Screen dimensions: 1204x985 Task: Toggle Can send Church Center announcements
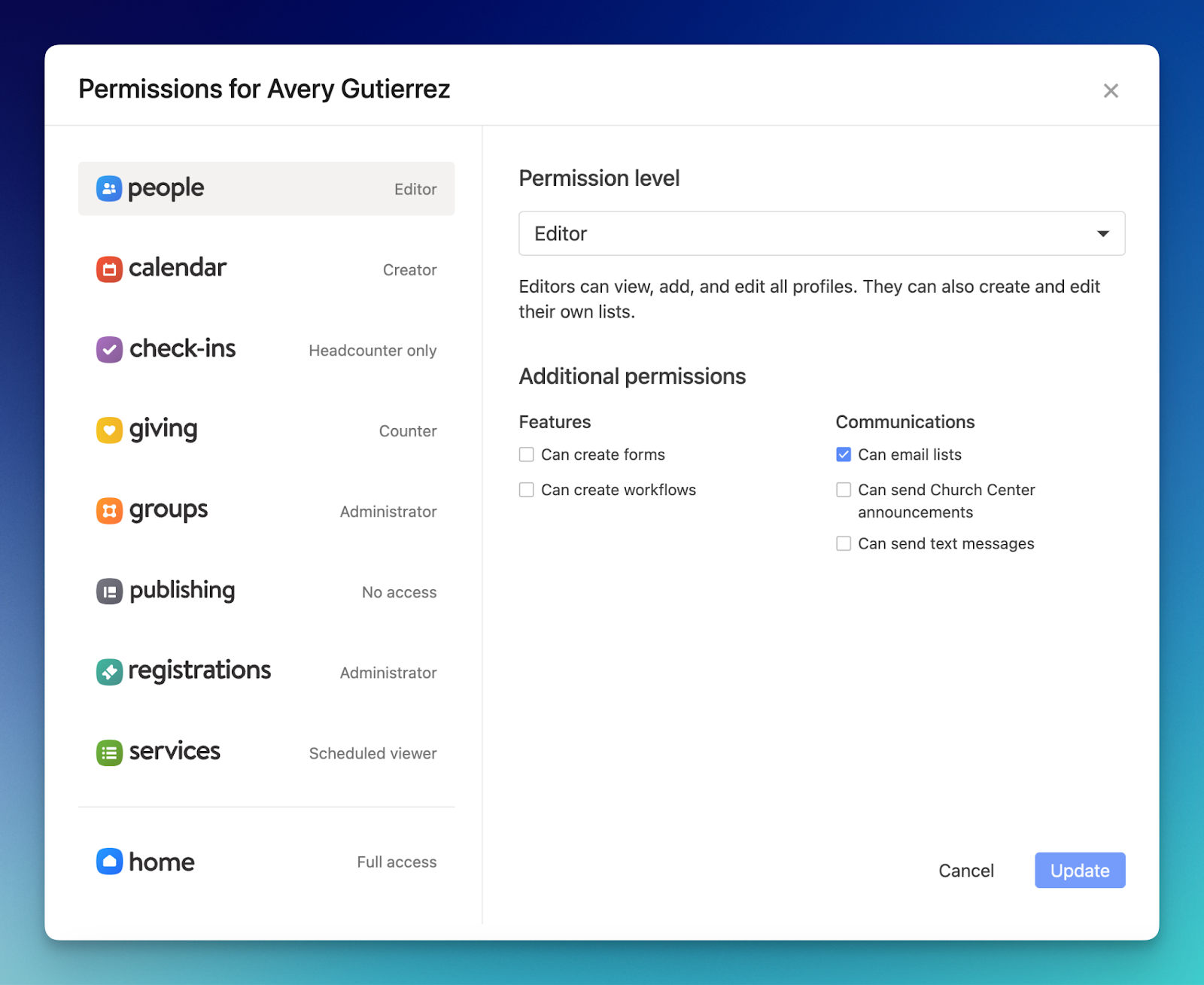(844, 490)
